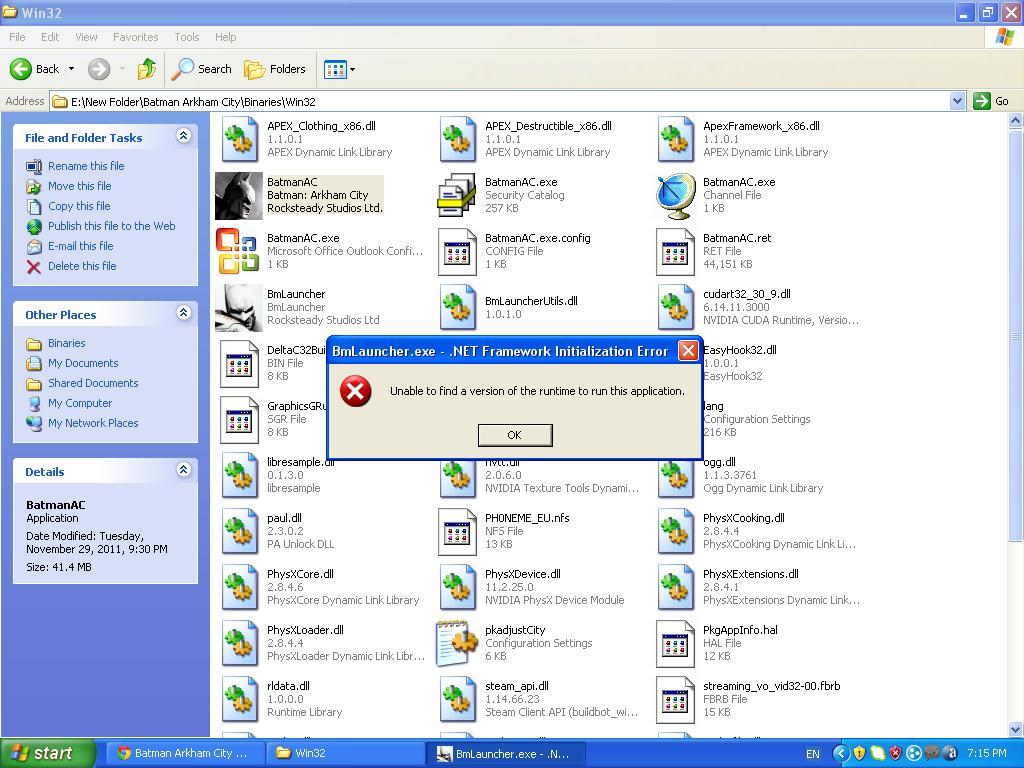The image size is (1024, 768).
Task: Open the Search pane from toolbar
Action: coord(201,69)
